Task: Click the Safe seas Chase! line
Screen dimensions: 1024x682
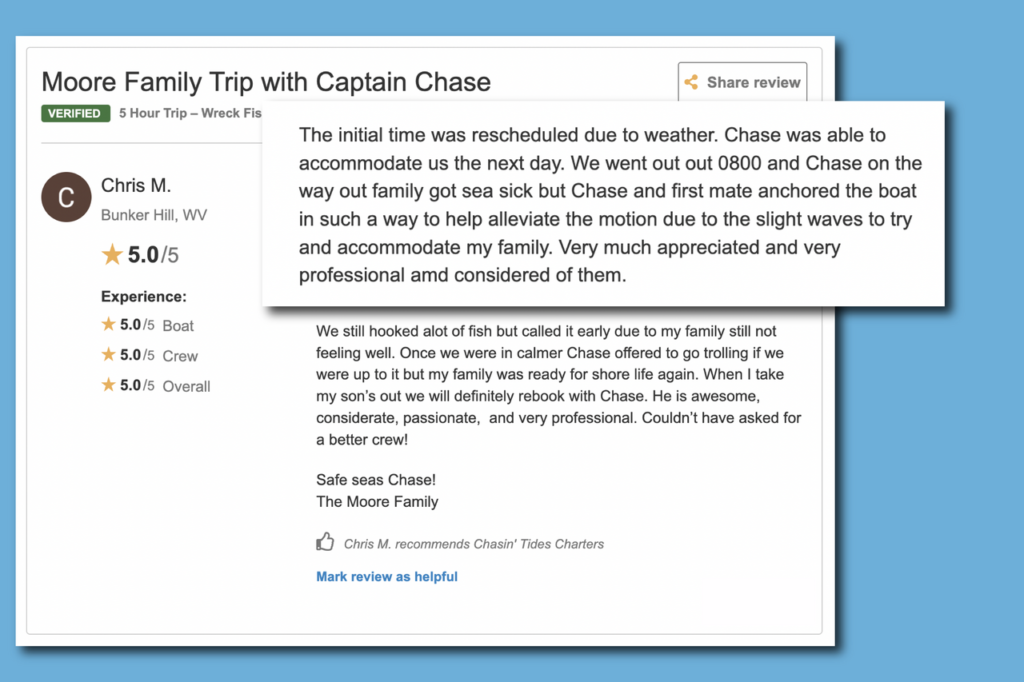Action: (376, 480)
